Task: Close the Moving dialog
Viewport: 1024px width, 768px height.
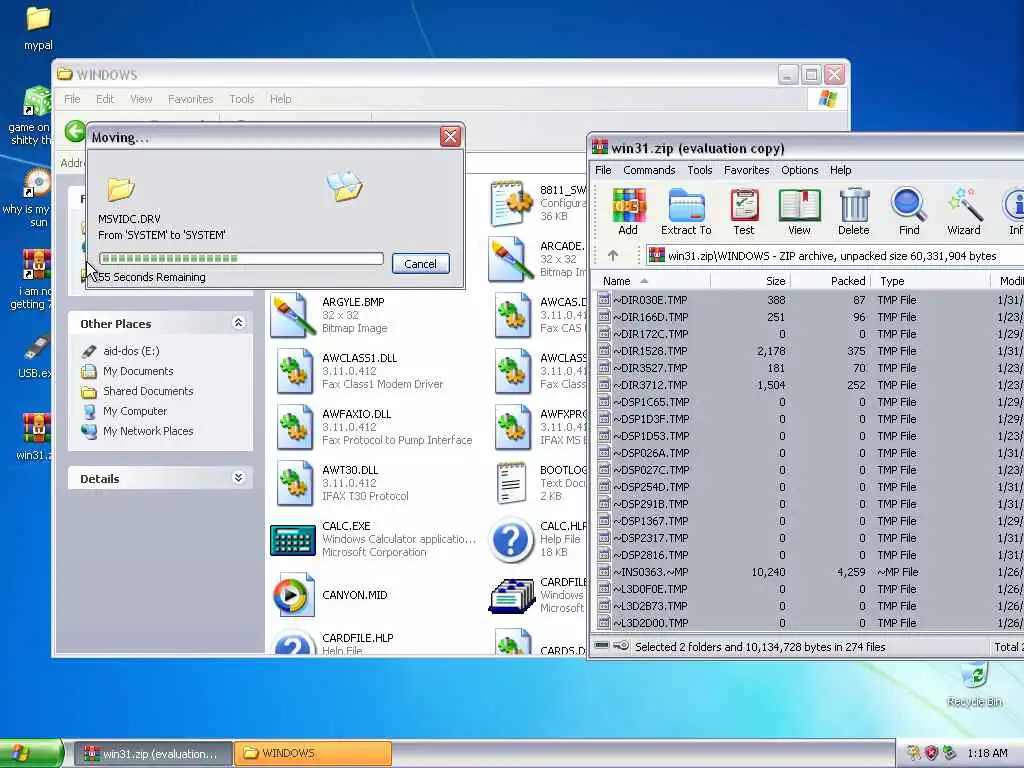Action: pyautogui.click(x=450, y=136)
